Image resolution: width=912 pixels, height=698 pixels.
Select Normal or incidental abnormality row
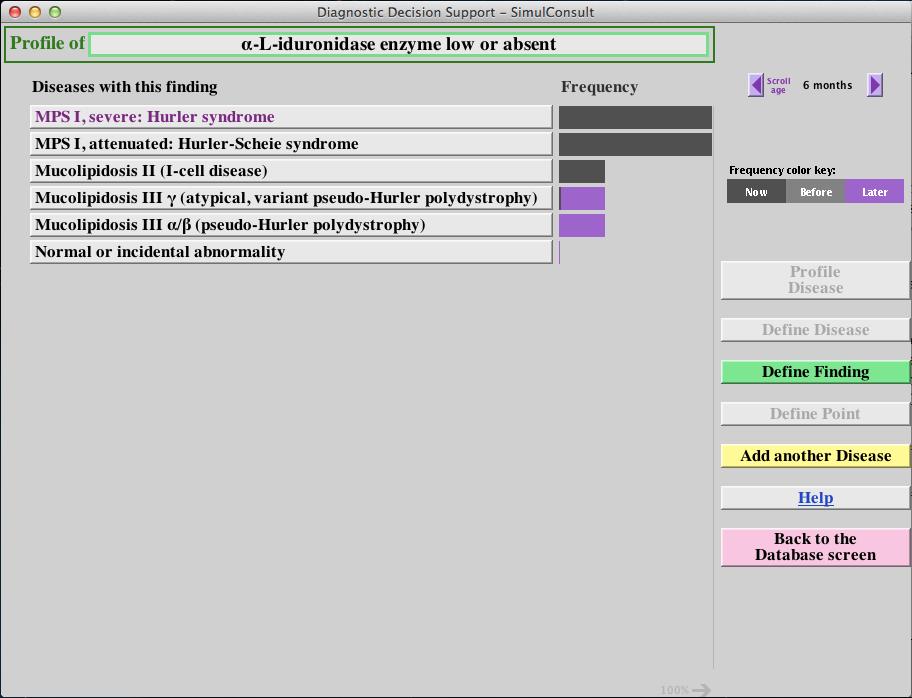(290, 252)
